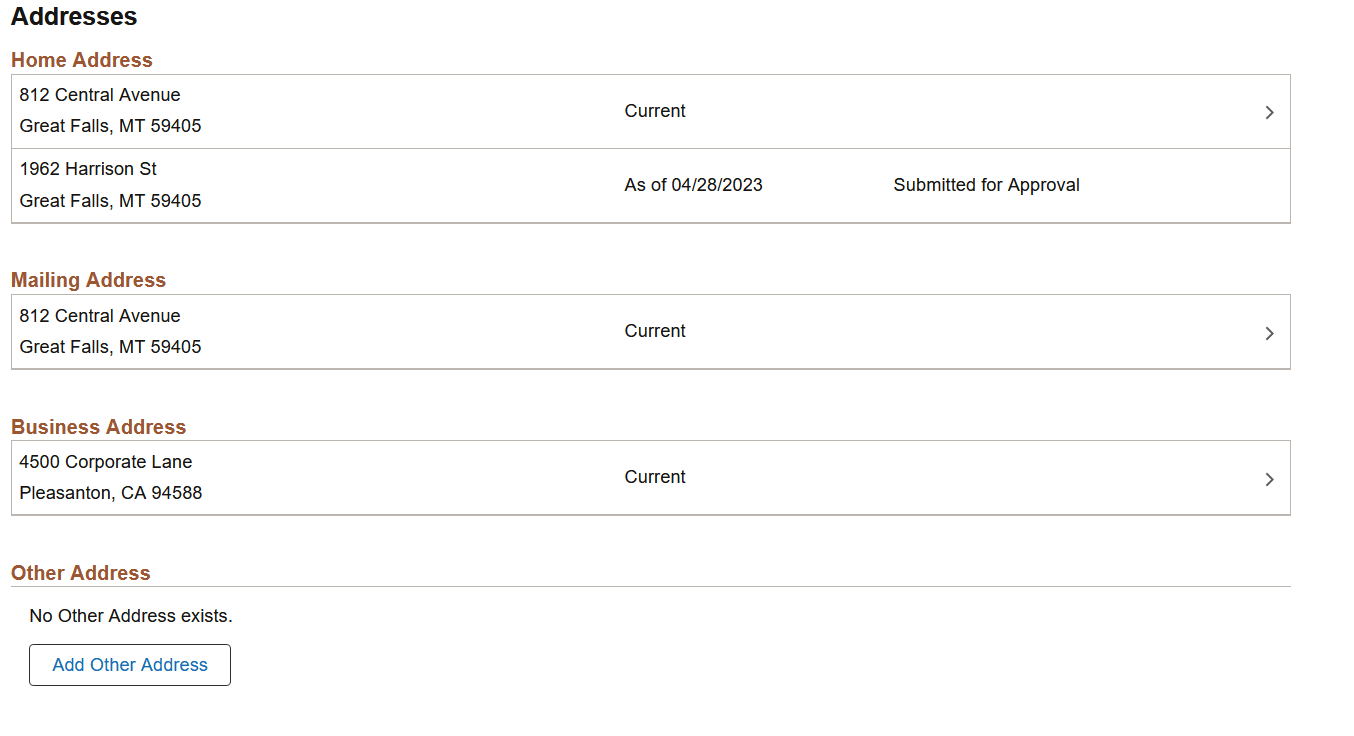Click the Business Address section header

tap(98, 426)
